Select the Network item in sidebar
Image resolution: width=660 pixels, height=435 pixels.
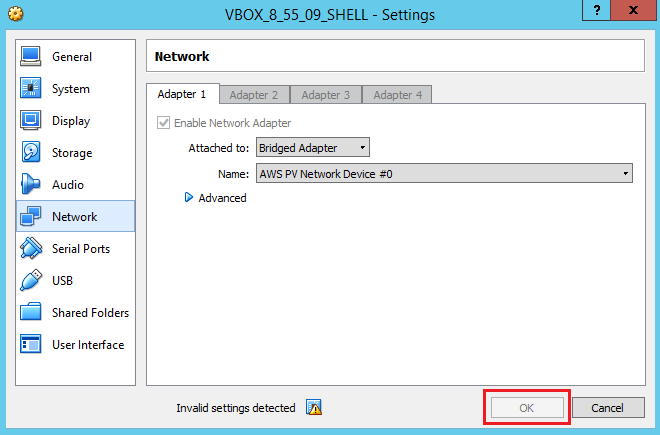(x=75, y=217)
